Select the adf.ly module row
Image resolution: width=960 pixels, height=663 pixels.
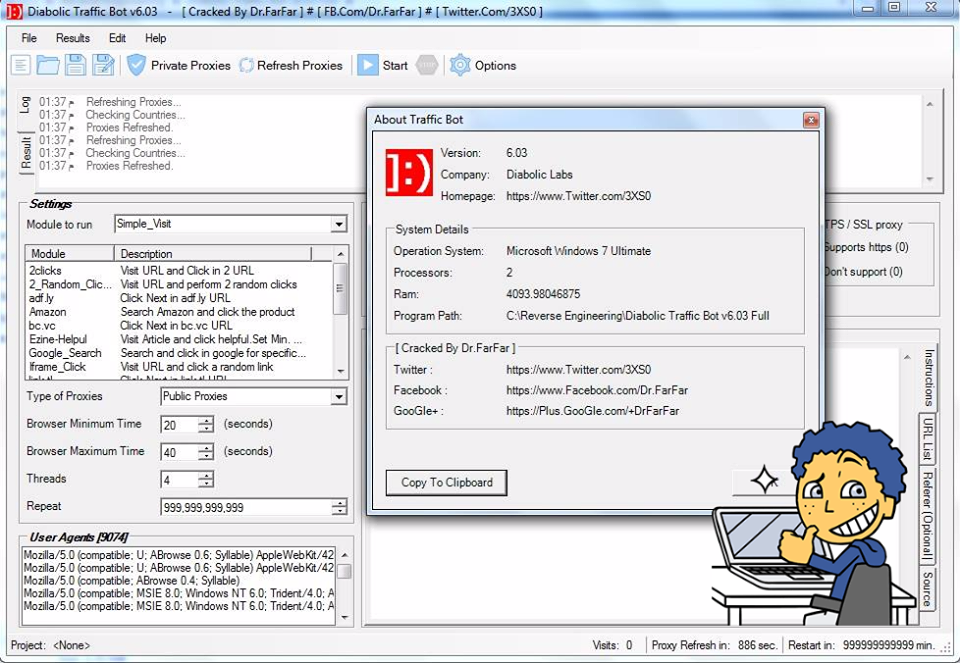[179, 298]
